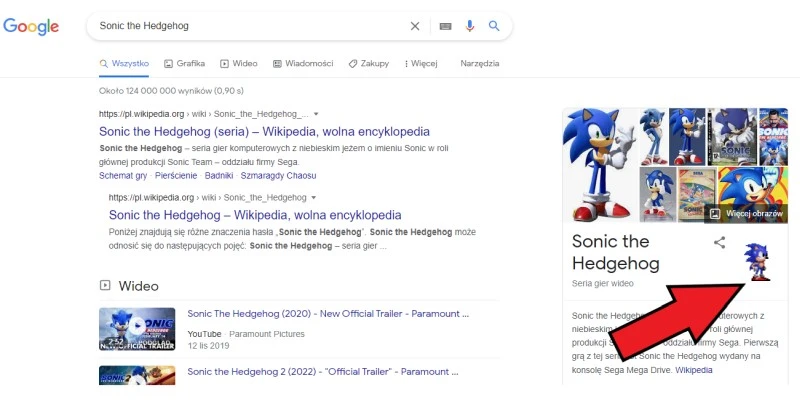Screen dimensions: 800x406
Task: Click the share icon in knowledge panel
Action: [719, 242]
